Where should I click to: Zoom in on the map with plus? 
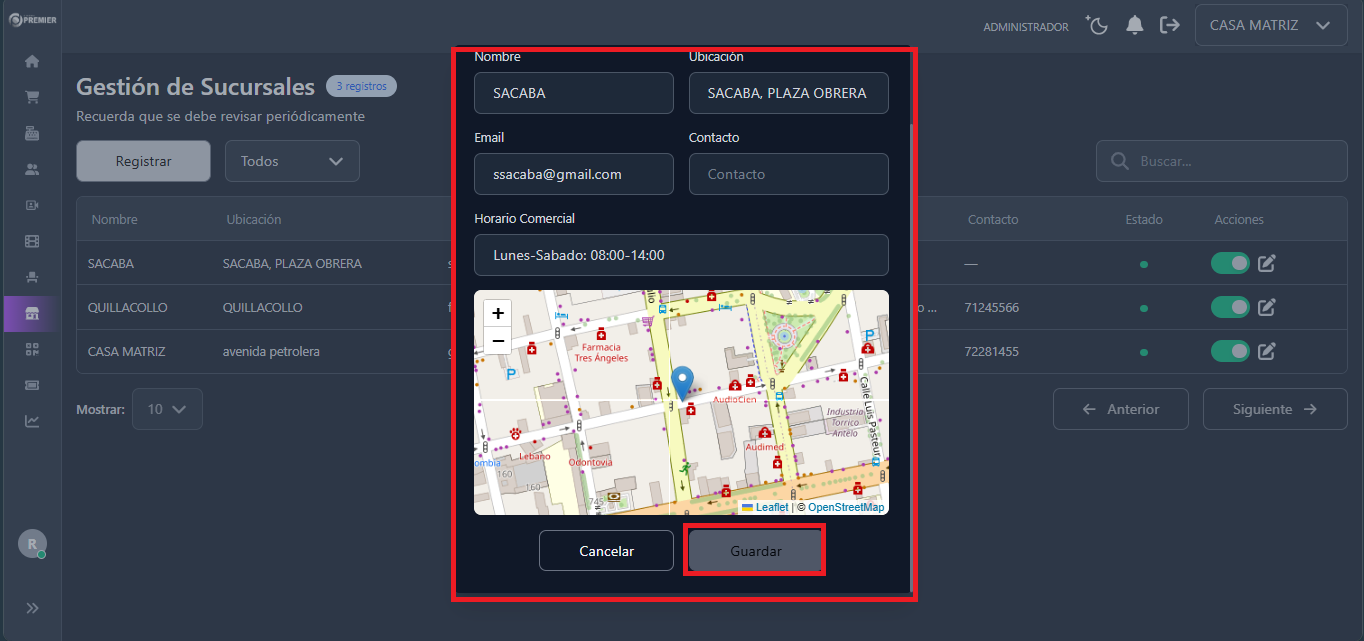498,313
